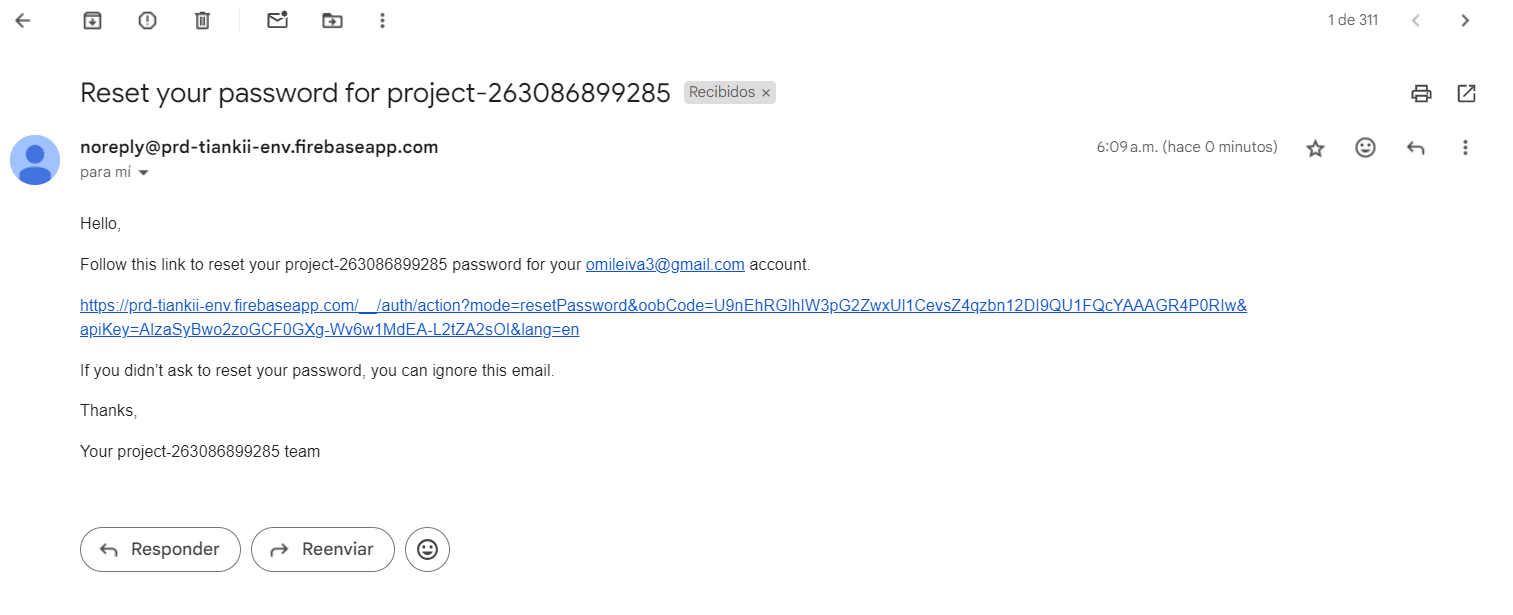Go to next email with right chevron
1513x615 pixels.
(x=1465, y=20)
